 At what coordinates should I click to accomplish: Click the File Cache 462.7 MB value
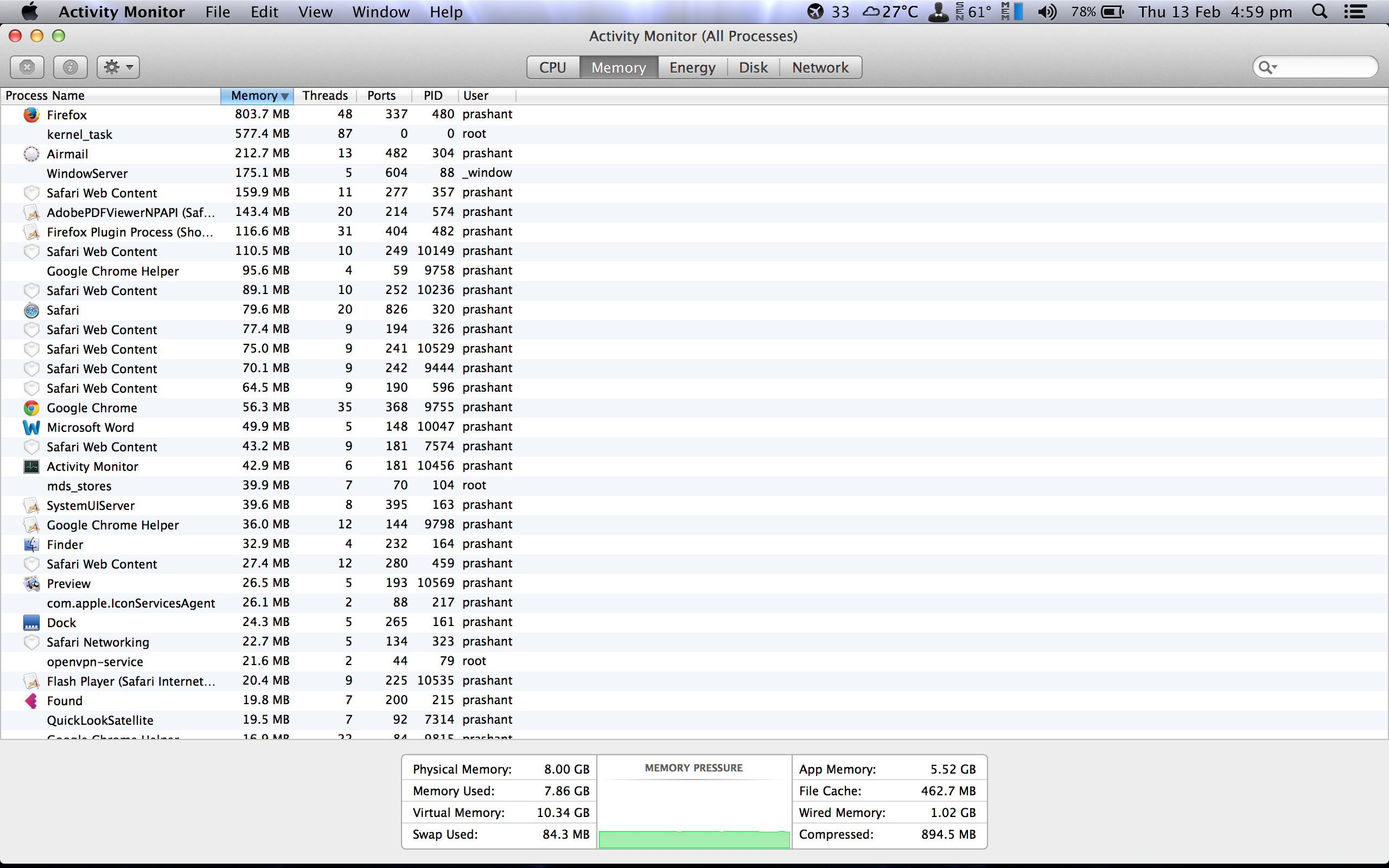(948, 791)
